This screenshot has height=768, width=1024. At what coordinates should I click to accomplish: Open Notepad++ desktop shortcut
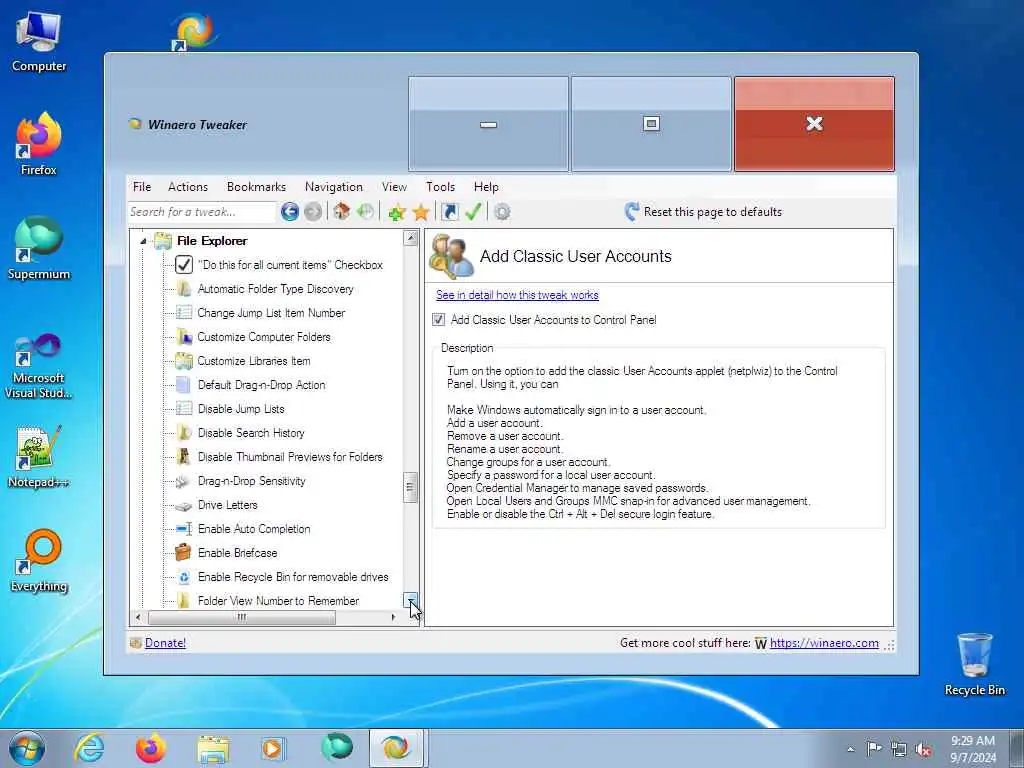pos(39,456)
